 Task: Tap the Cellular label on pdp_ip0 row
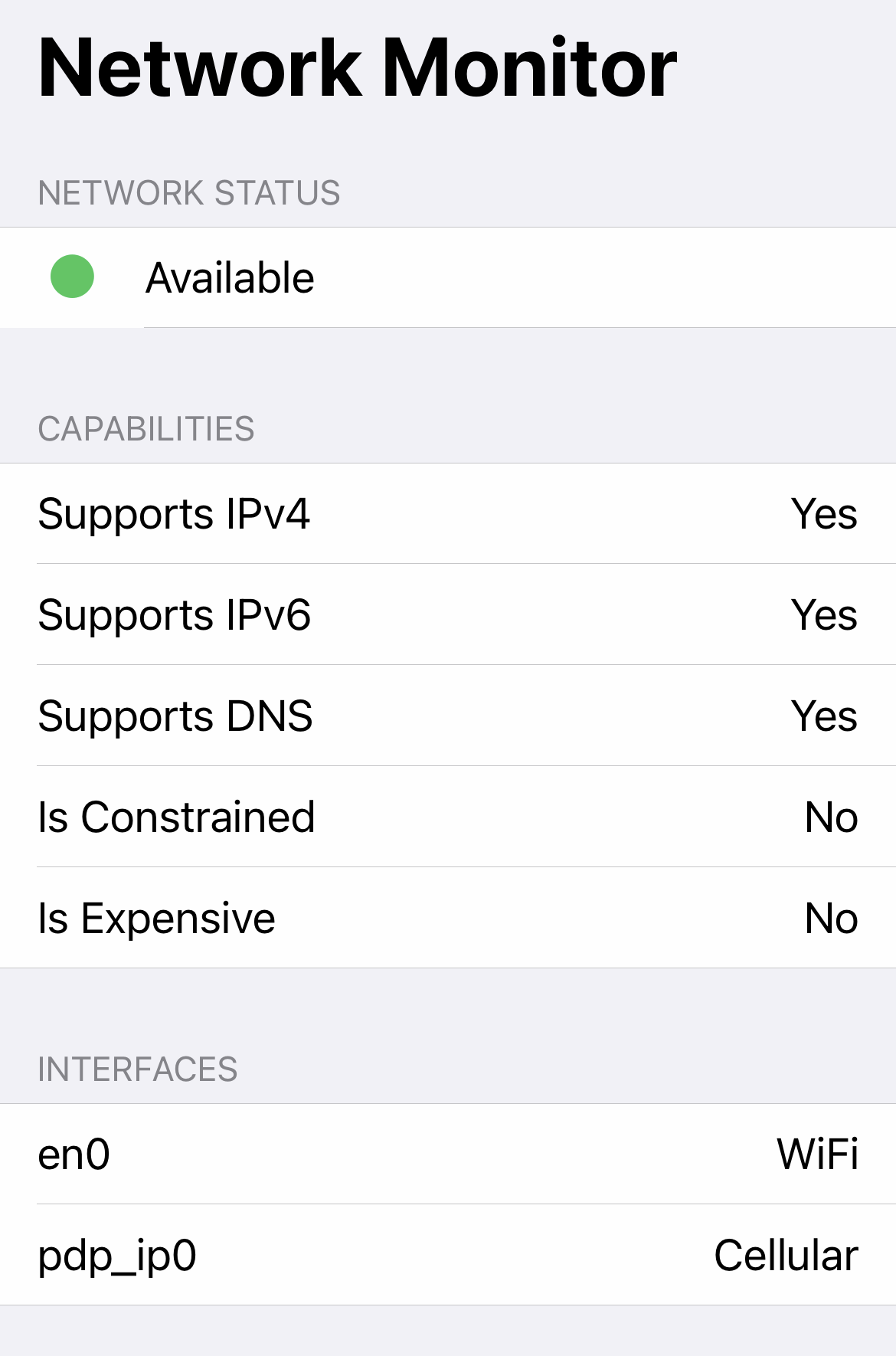[786, 1255]
